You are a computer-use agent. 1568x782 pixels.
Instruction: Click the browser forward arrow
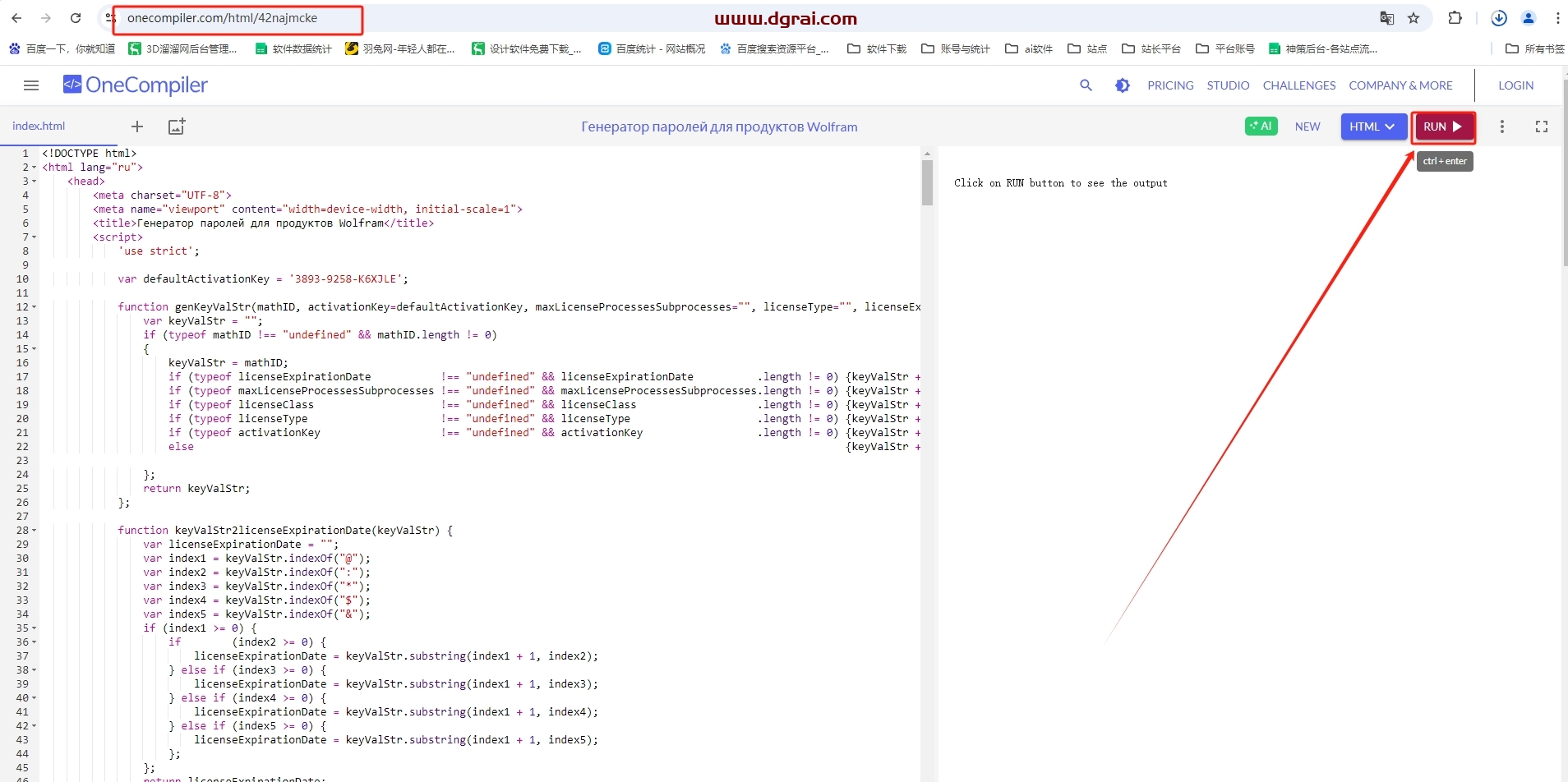pyautogui.click(x=46, y=18)
